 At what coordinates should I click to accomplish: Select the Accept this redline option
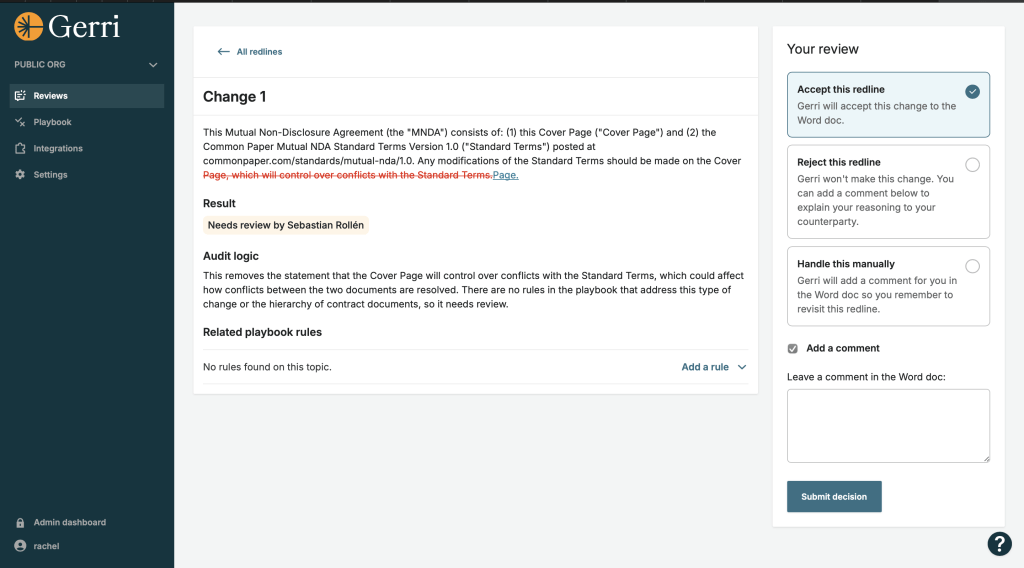[x=888, y=104]
